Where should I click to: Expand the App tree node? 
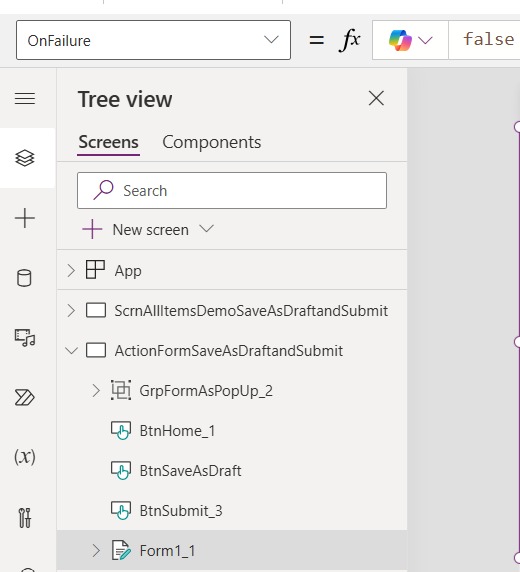coord(71,271)
